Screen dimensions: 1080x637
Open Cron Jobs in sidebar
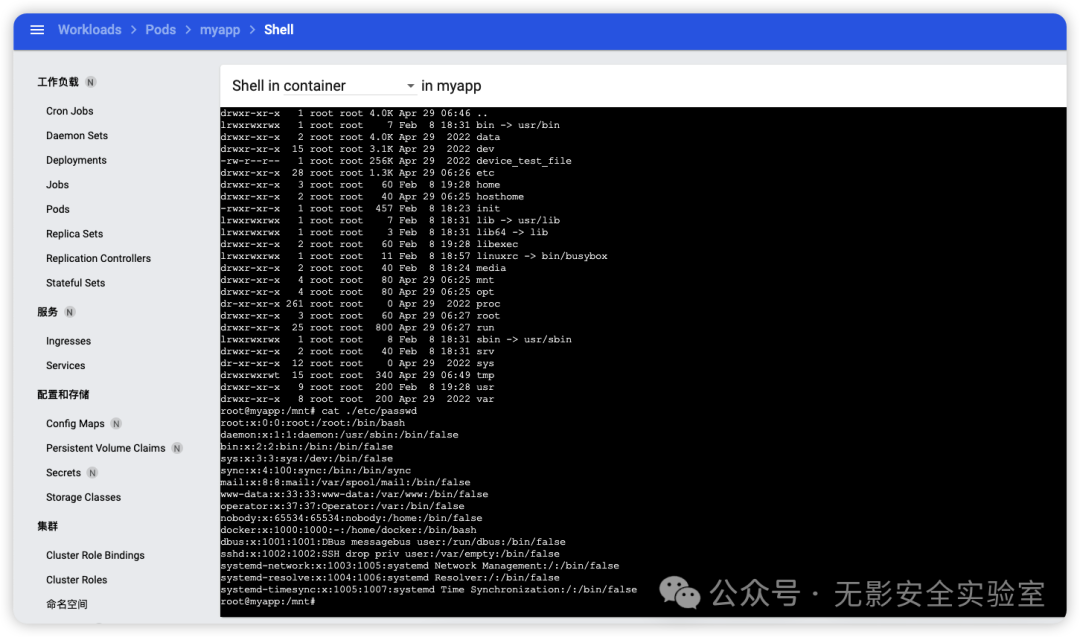70,111
